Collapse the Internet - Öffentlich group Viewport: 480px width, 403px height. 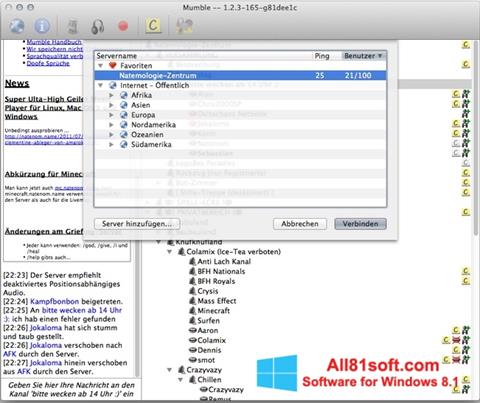pos(100,85)
